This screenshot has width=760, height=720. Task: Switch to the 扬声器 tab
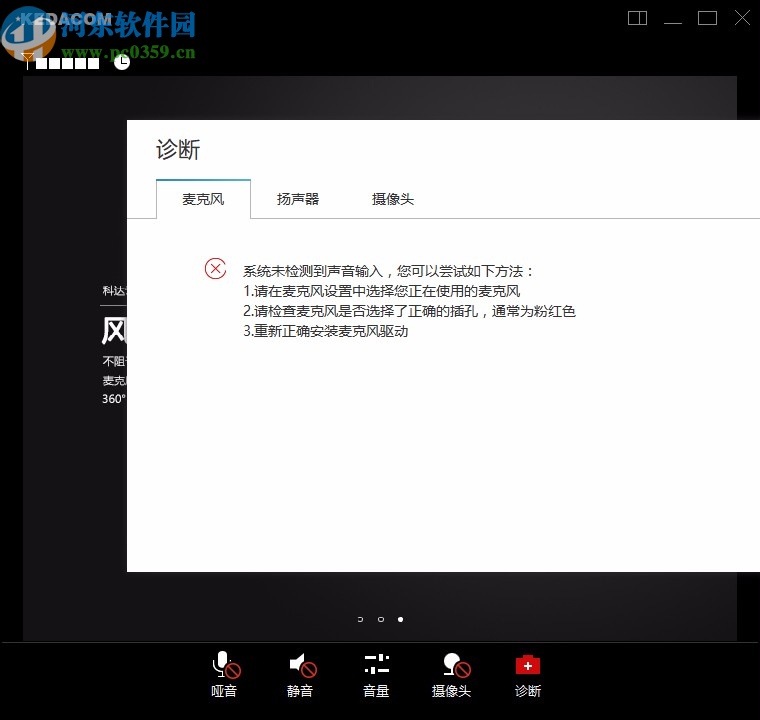pos(298,199)
